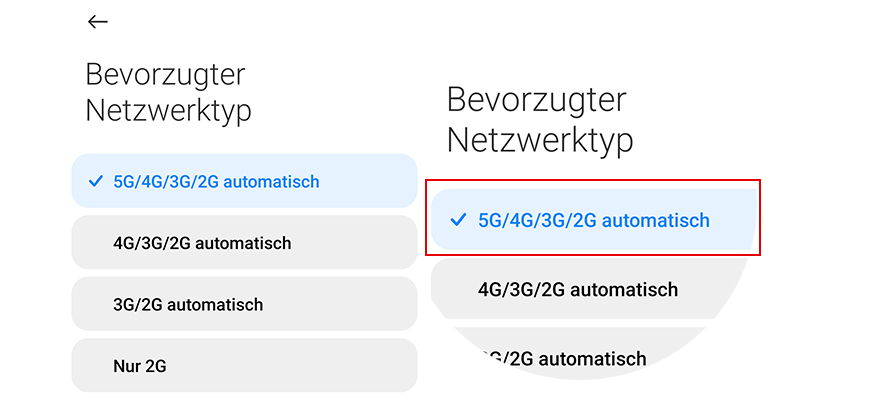Click the word 'Netzwerktyp' in the left heading
Viewport: 879px width, 400px height.
[x=168, y=110]
